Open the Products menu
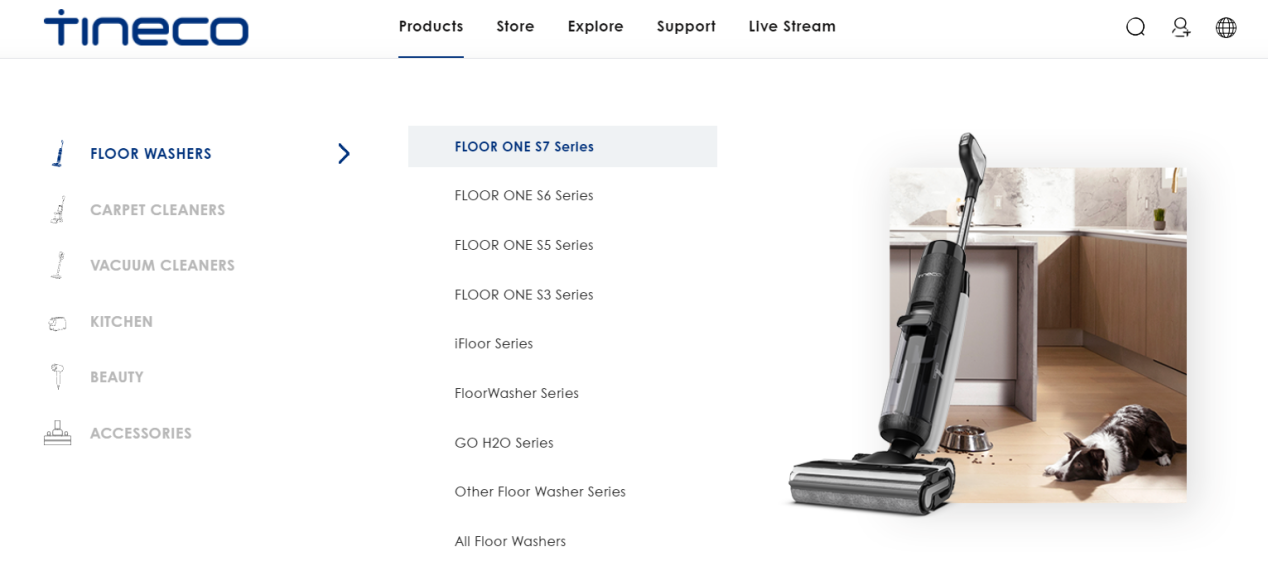Viewport: 1268px width, 585px height. click(x=430, y=27)
